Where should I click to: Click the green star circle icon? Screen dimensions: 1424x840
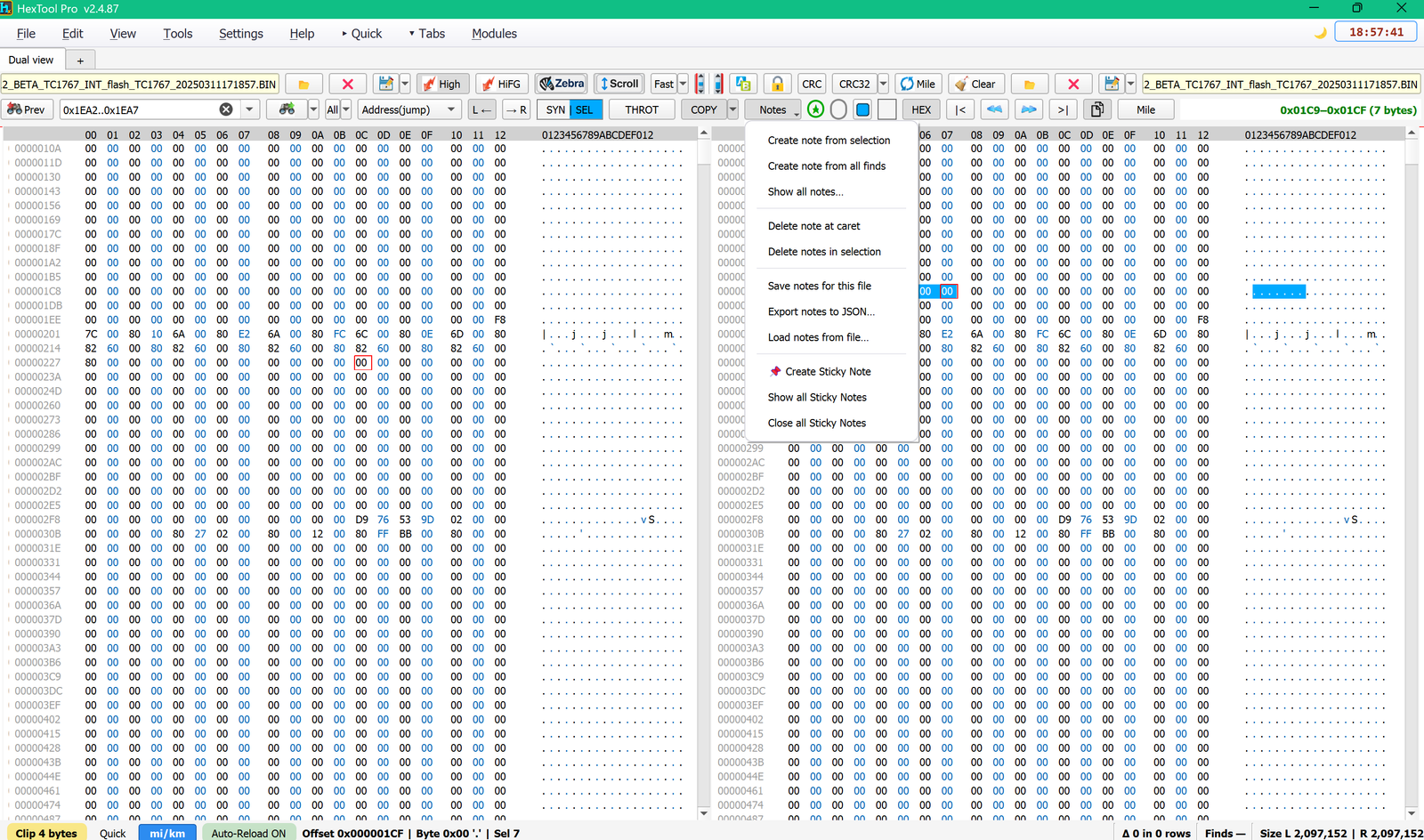(x=816, y=109)
